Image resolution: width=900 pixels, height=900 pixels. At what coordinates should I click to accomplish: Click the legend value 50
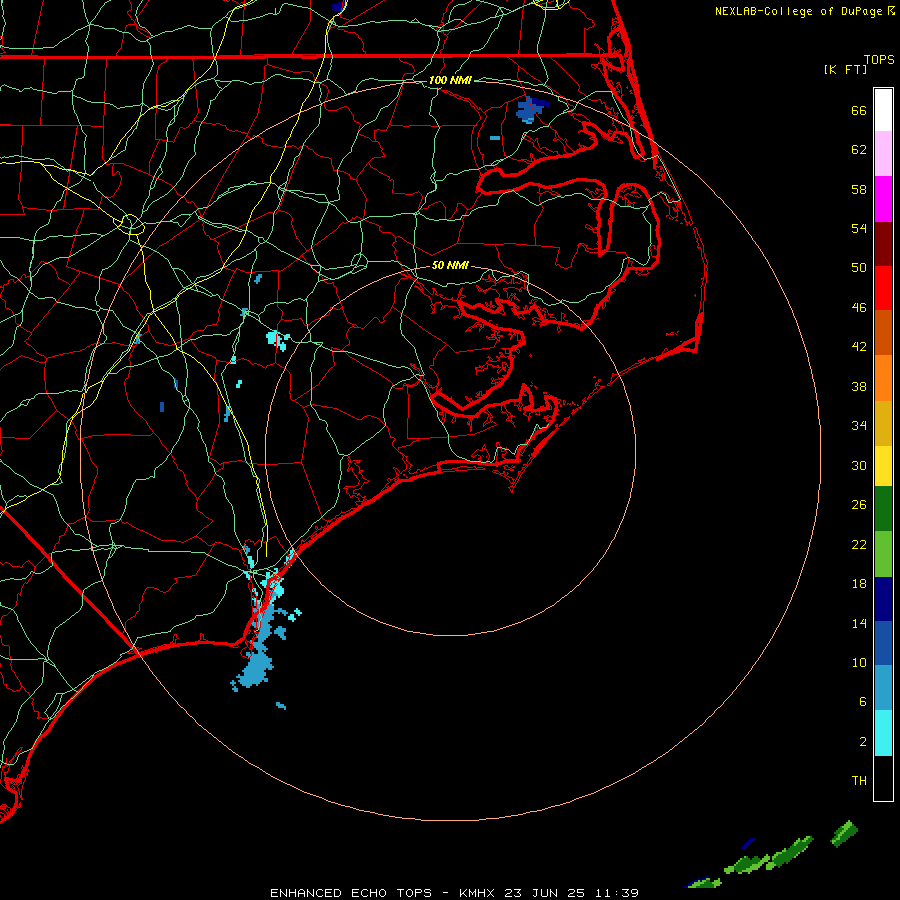859,268
